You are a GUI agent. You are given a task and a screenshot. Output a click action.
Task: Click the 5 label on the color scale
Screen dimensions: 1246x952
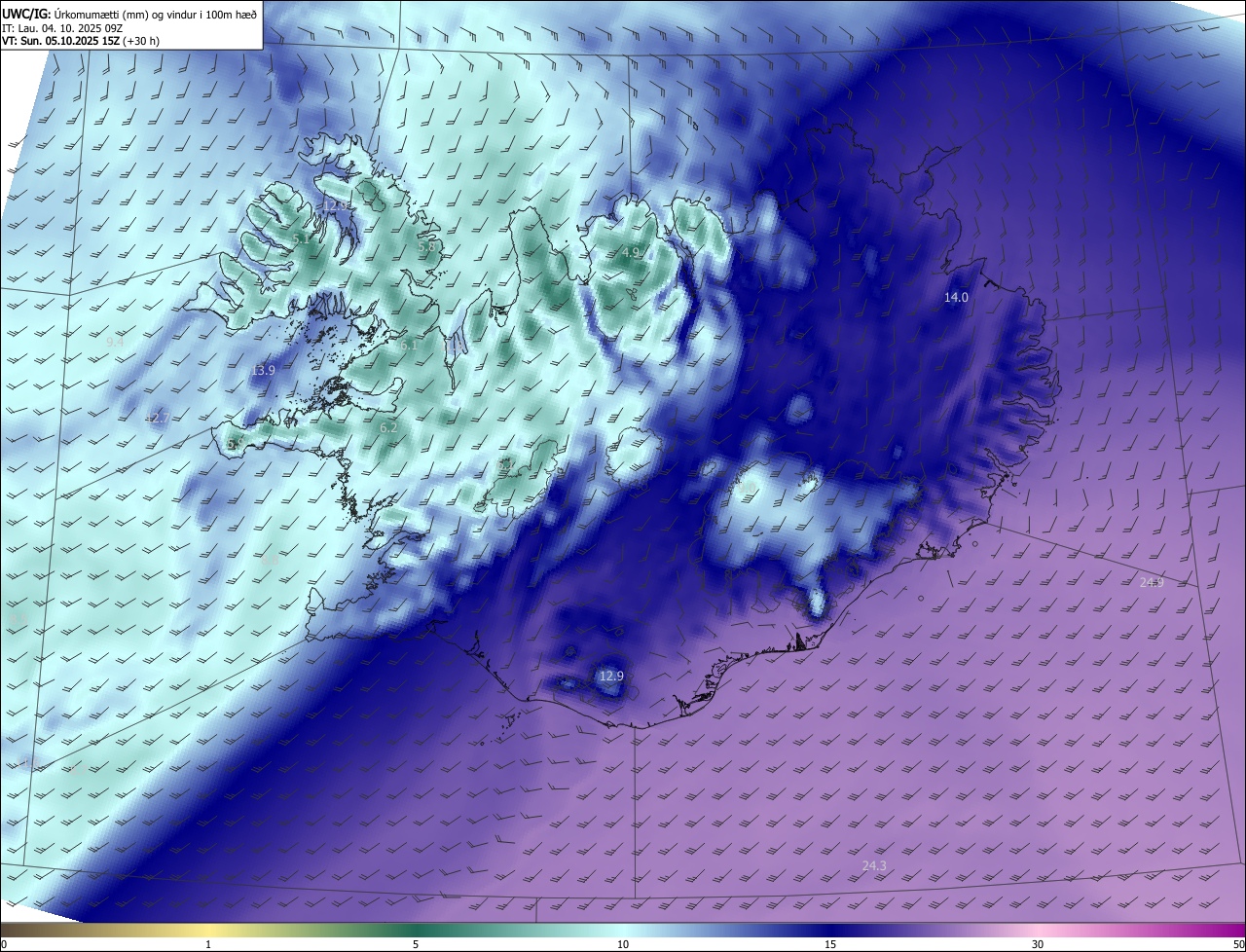click(x=416, y=944)
